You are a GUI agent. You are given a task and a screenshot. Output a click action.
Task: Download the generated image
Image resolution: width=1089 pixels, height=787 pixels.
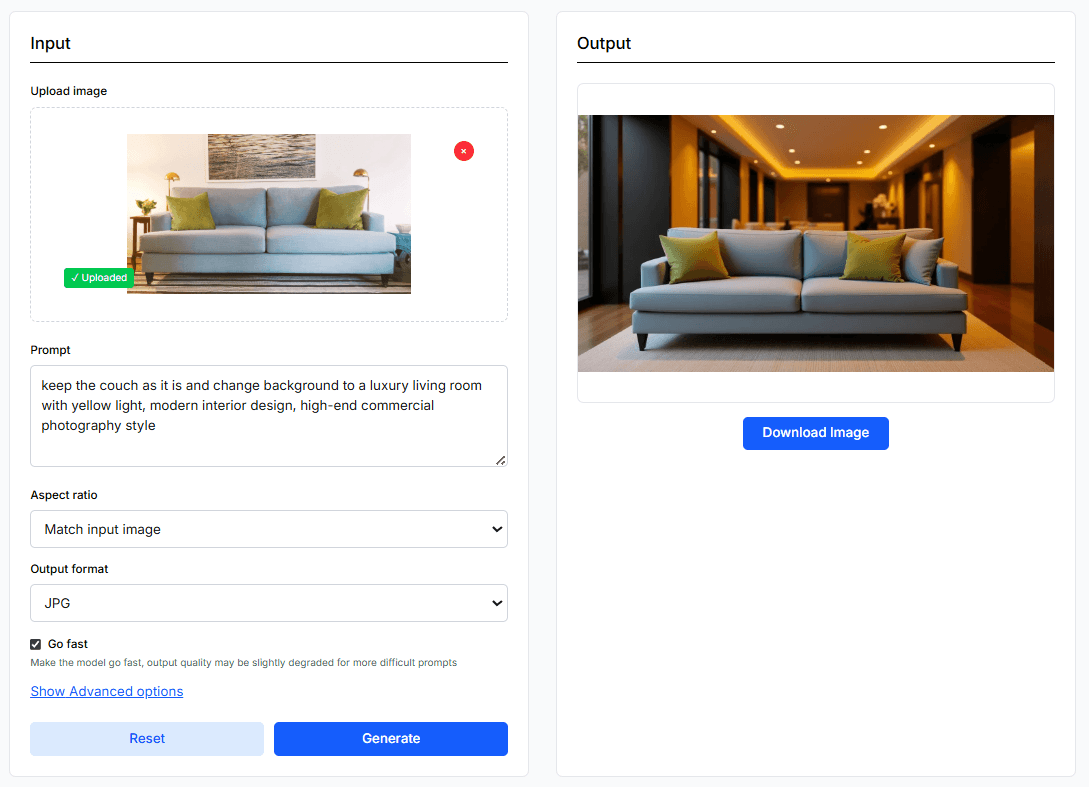click(x=815, y=433)
